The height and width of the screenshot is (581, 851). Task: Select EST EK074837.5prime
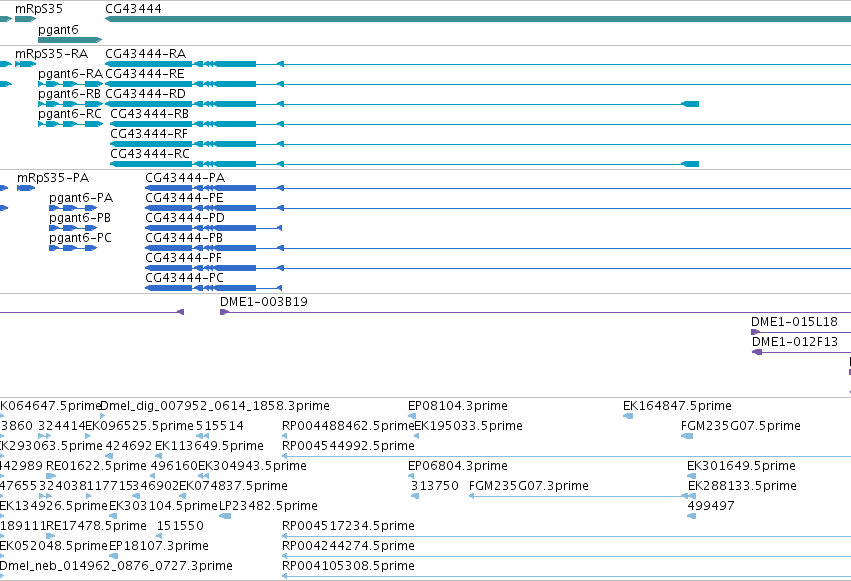point(233,487)
